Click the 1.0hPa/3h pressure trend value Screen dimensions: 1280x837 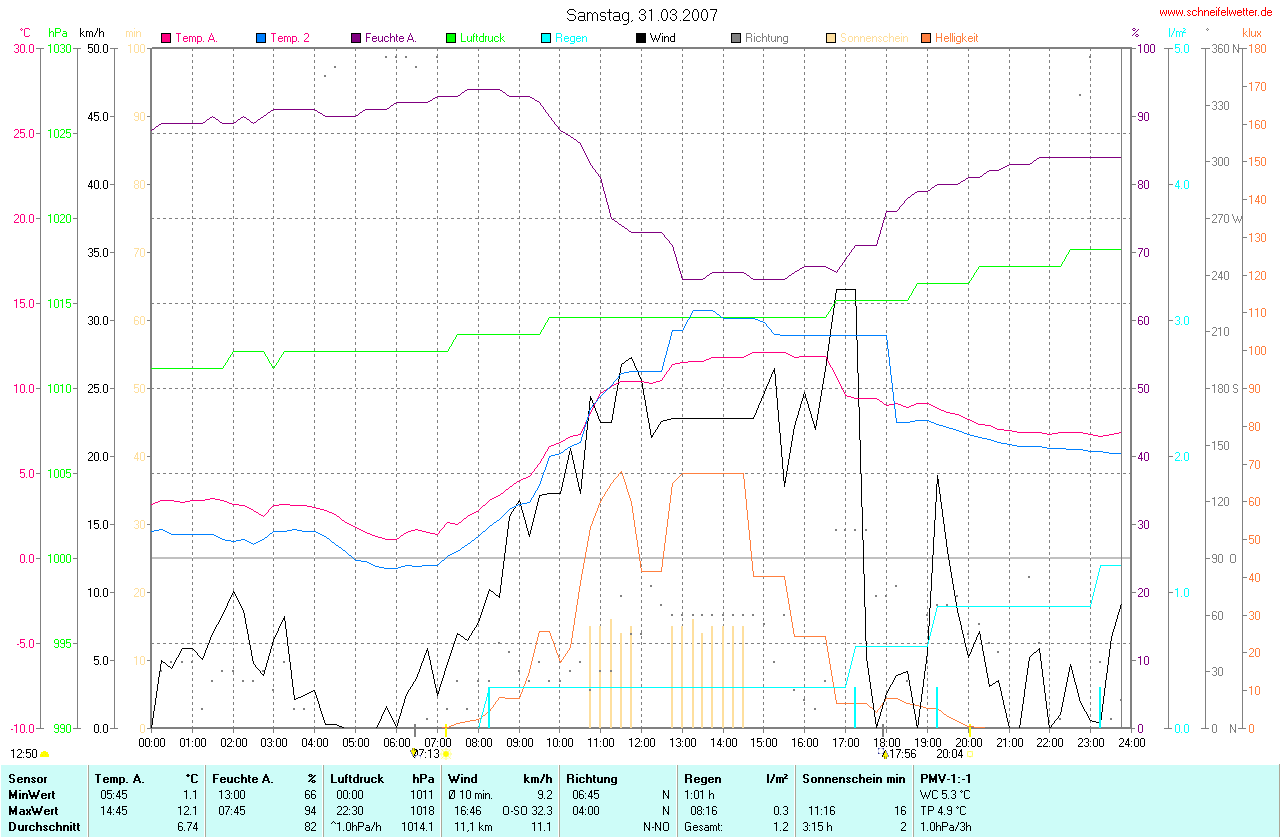click(x=946, y=827)
